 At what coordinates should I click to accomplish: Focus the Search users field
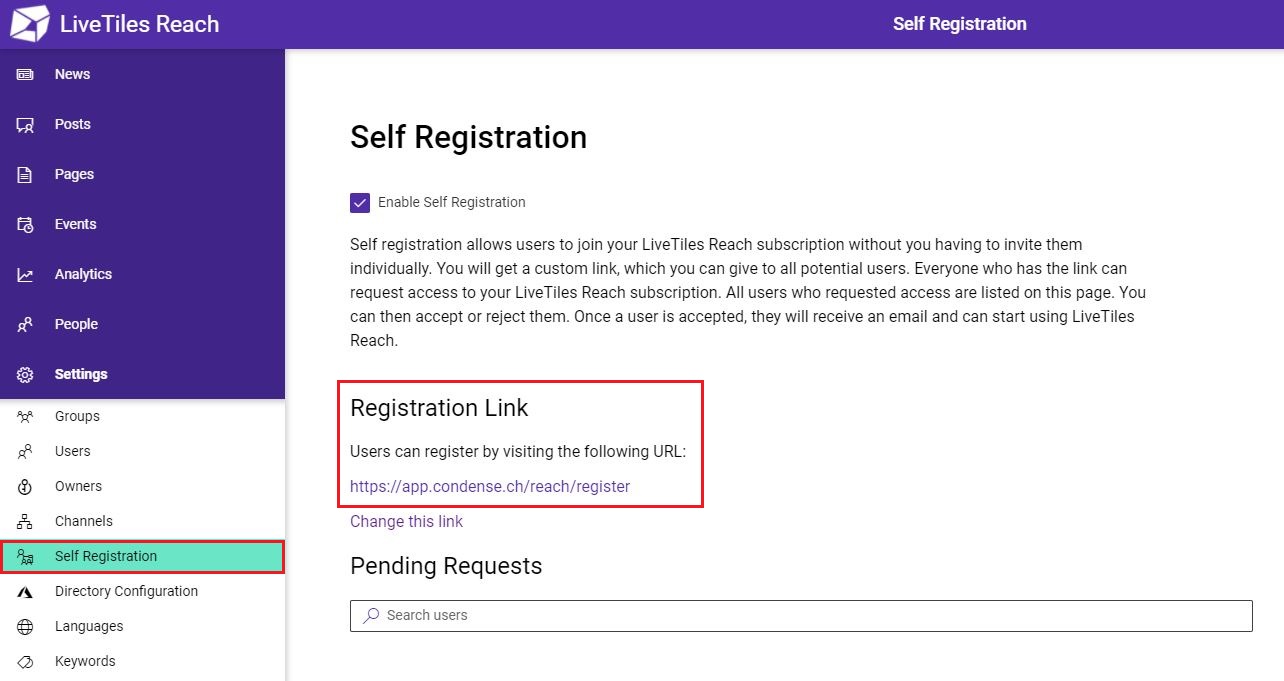[x=801, y=615]
